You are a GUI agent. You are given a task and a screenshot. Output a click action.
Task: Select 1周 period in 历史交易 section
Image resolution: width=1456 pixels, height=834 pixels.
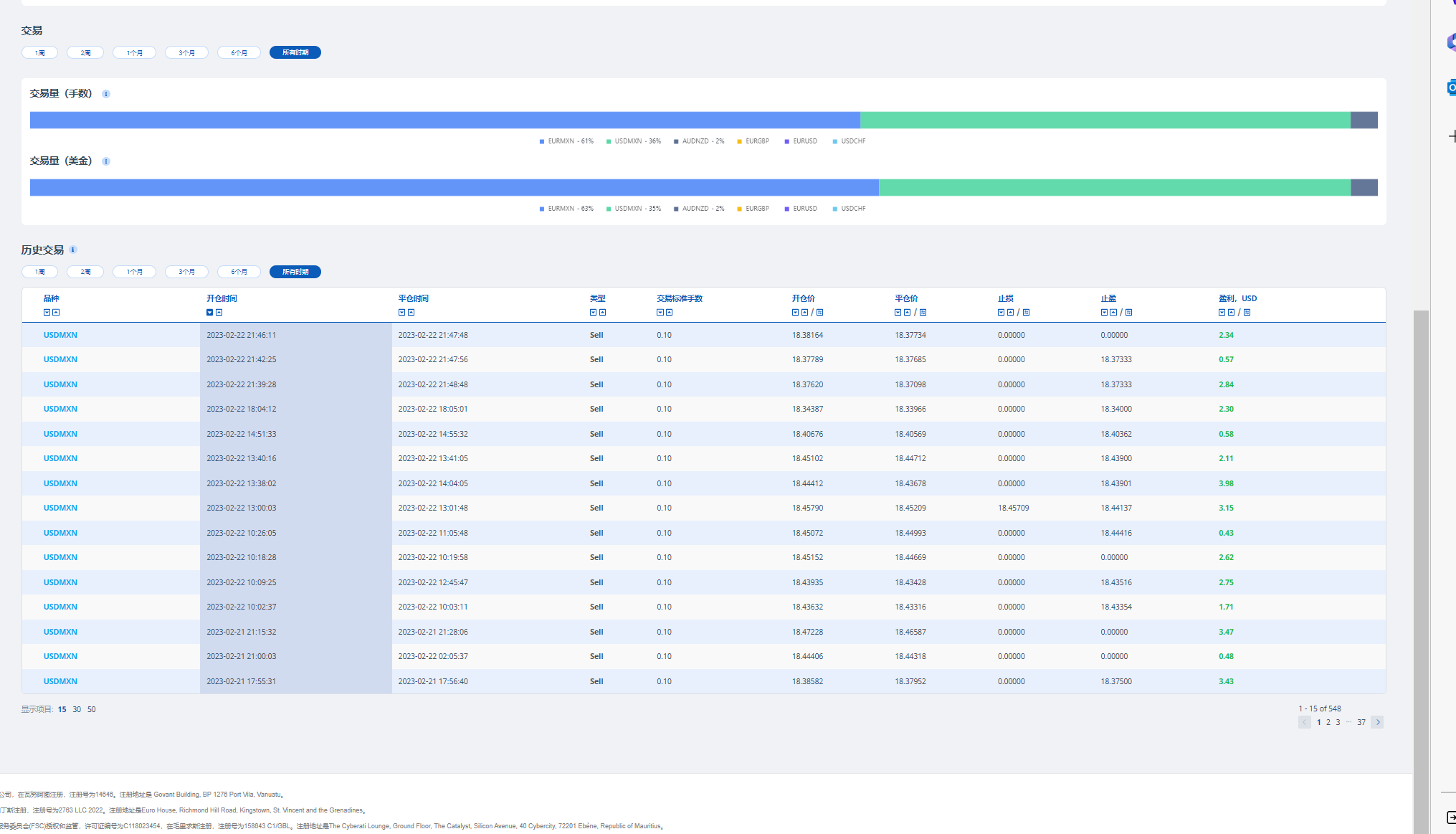pyautogui.click(x=39, y=272)
